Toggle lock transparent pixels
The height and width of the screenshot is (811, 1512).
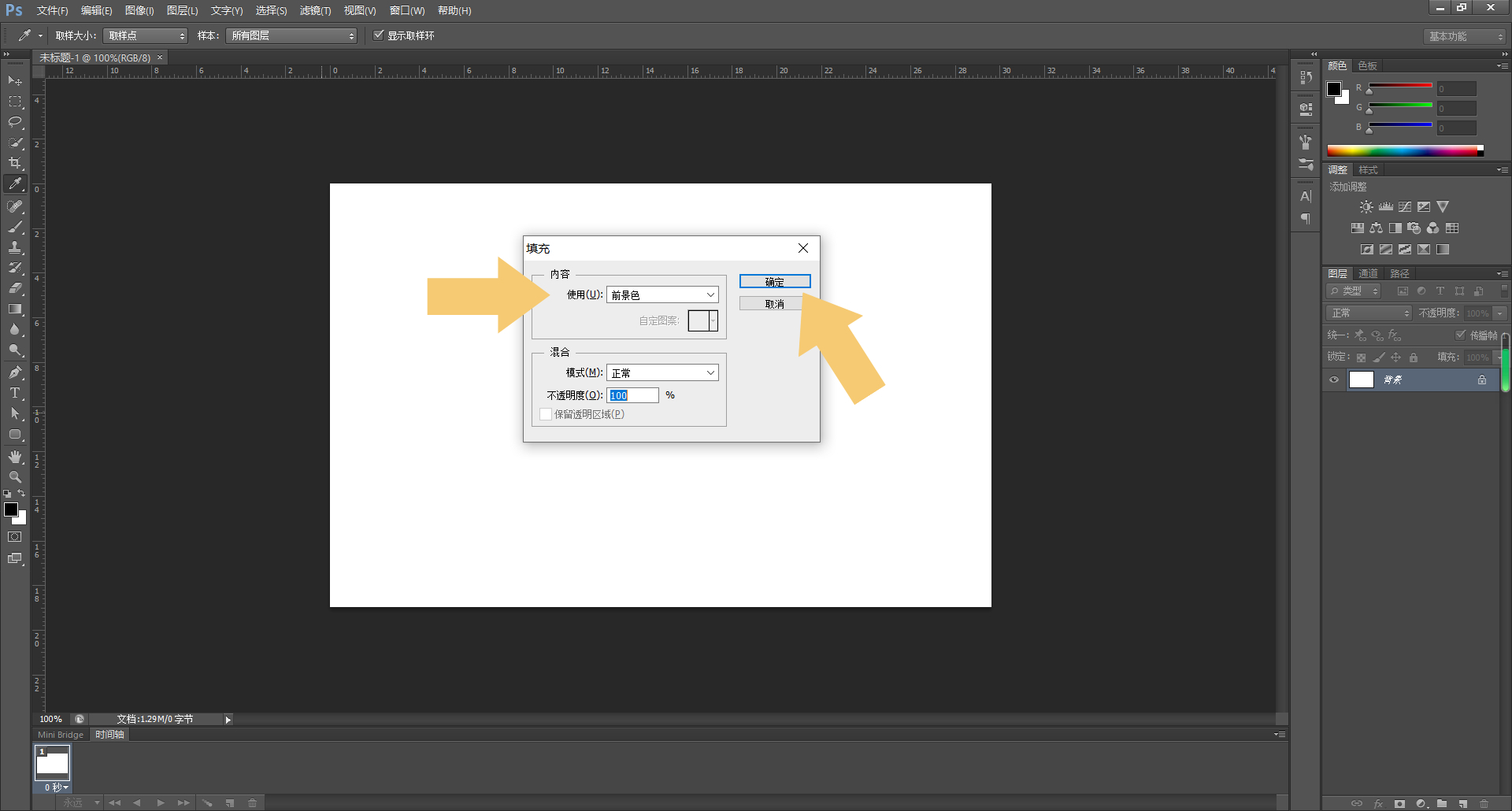click(x=1361, y=357)
